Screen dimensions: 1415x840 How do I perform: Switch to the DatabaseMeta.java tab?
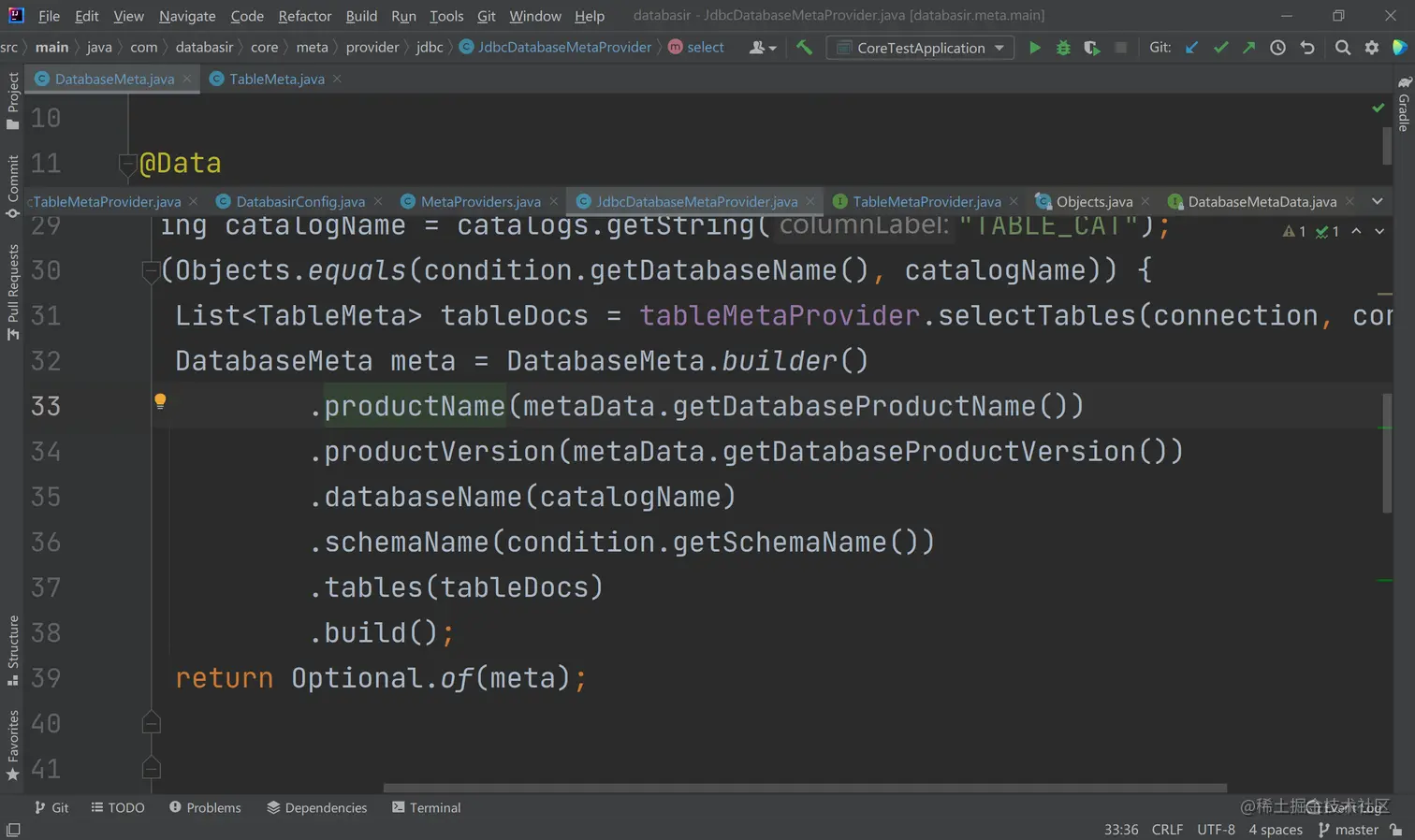point(113,79)
